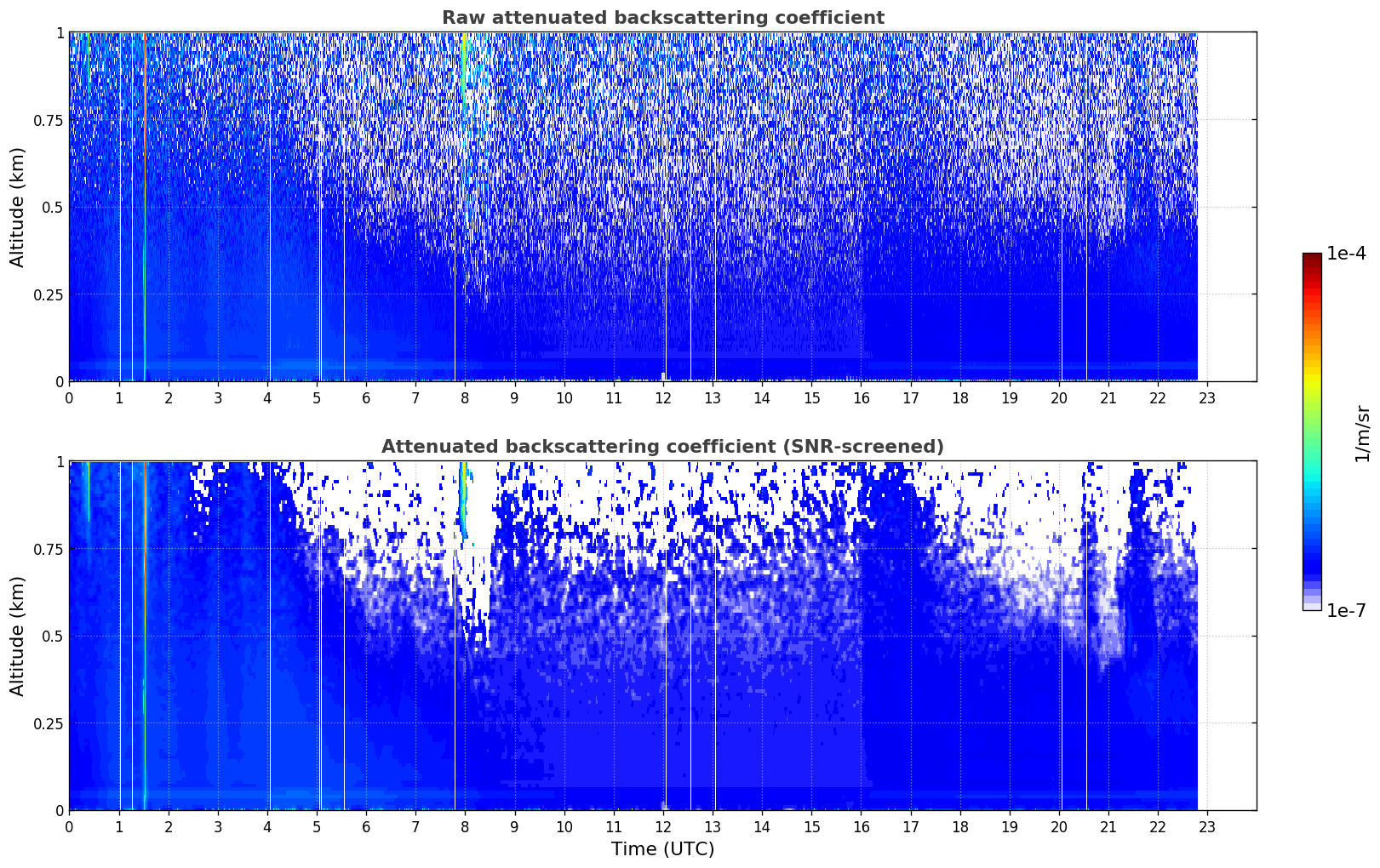Click the "Raw attenuated backscattering coefficient" title
This screenshot has height=868, width=1380.
(x=662, y=18)
